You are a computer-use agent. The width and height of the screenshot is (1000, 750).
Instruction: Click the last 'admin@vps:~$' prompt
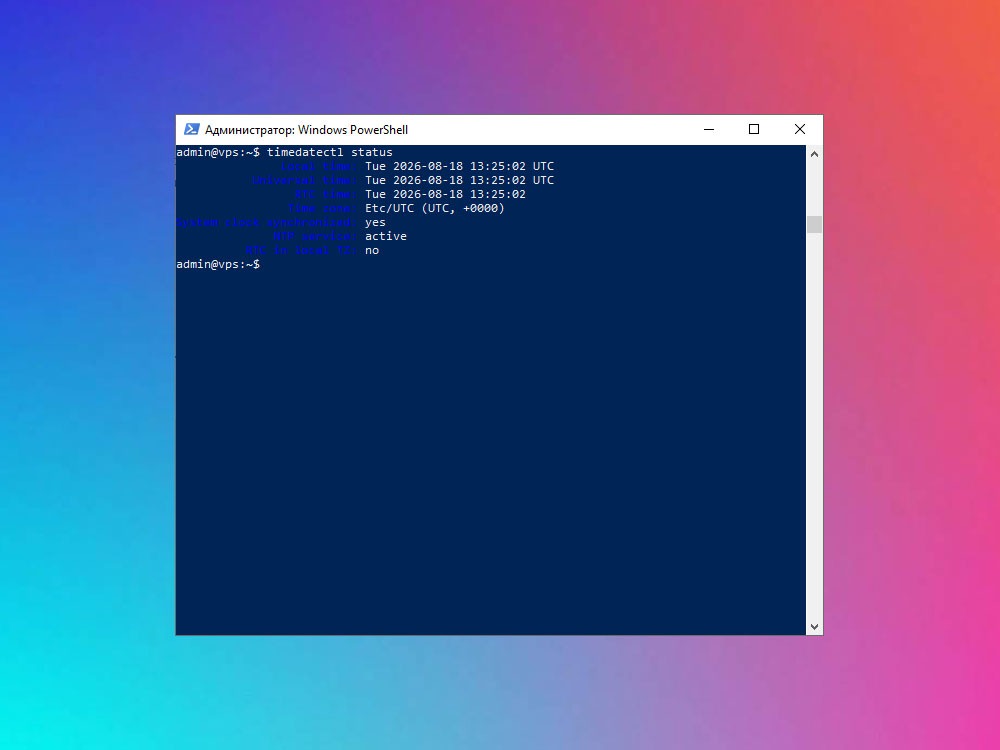coord(218,264)
